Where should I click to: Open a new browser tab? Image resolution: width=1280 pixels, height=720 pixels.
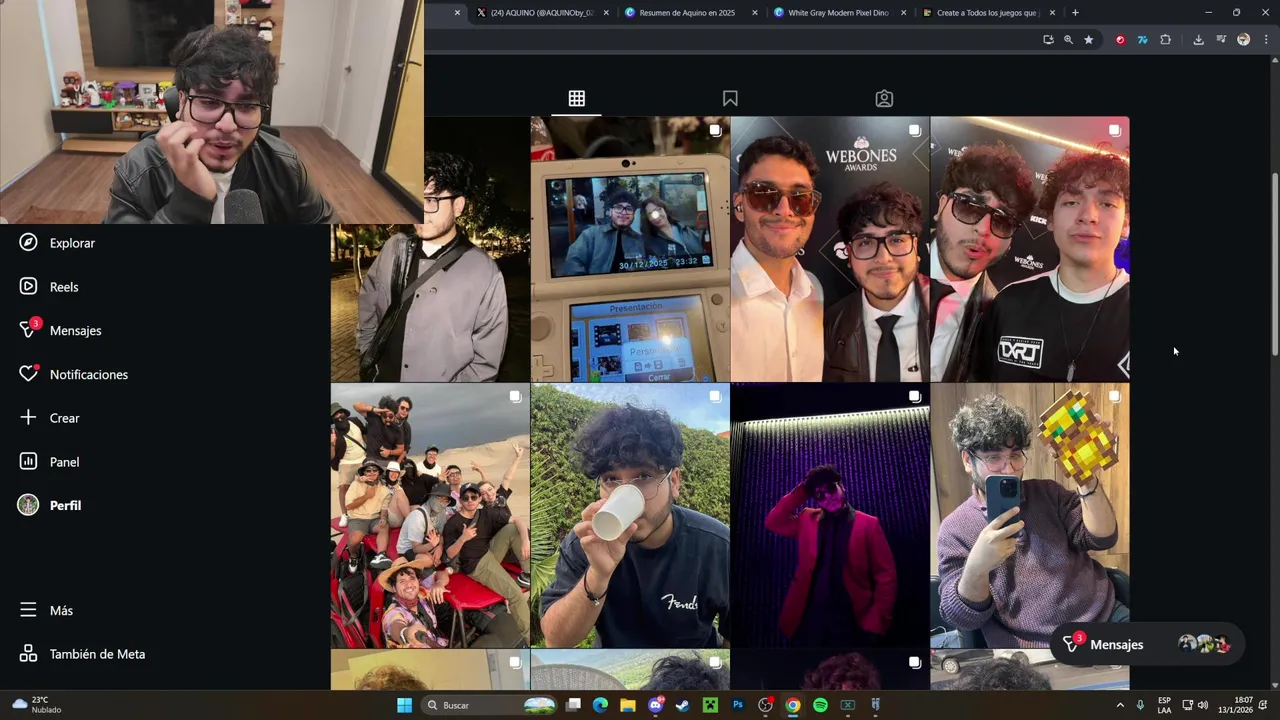[x=1075, y=13]
